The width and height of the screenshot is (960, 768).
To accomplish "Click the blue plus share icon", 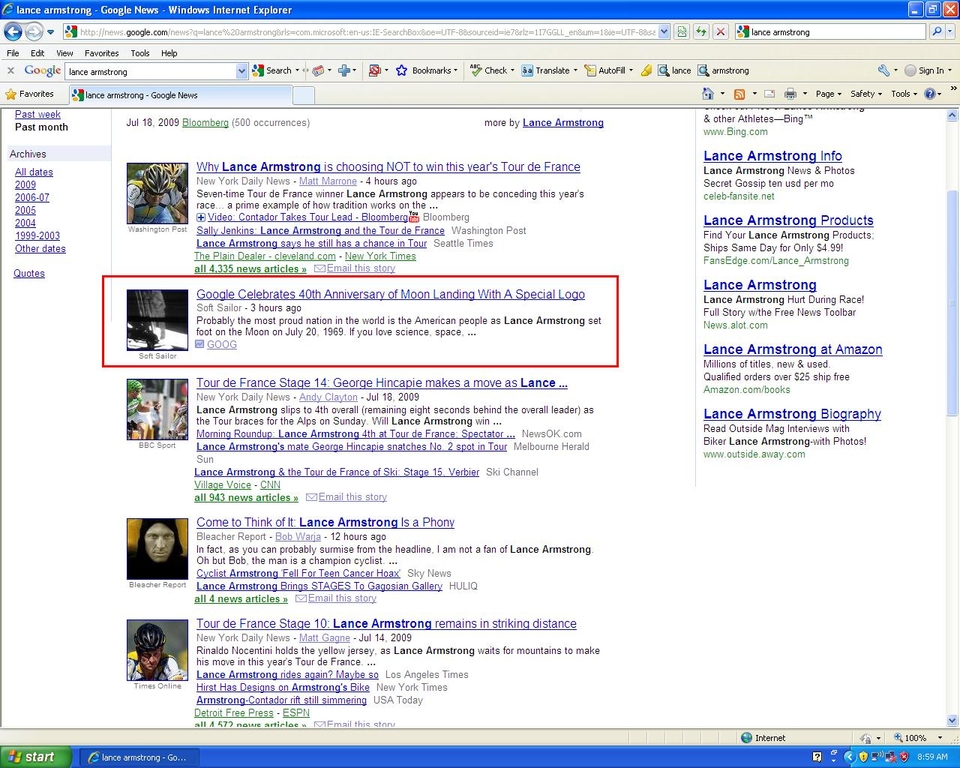I will point(344,70).
